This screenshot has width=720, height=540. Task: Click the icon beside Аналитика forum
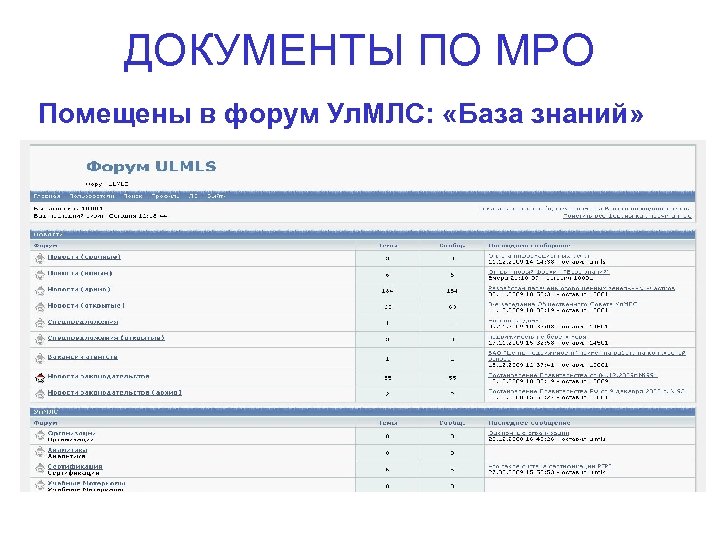[x=40, y=452]
